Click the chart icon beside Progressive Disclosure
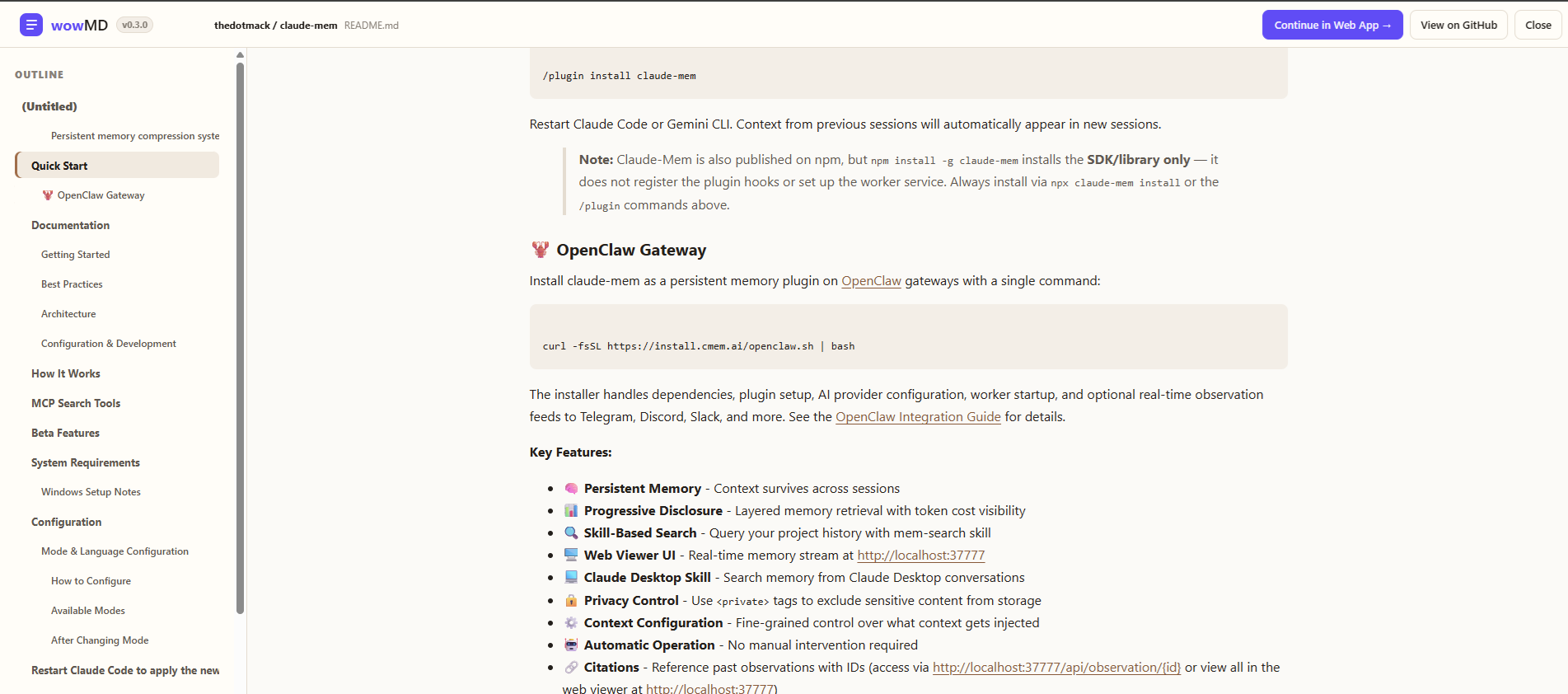 point(571,511)
